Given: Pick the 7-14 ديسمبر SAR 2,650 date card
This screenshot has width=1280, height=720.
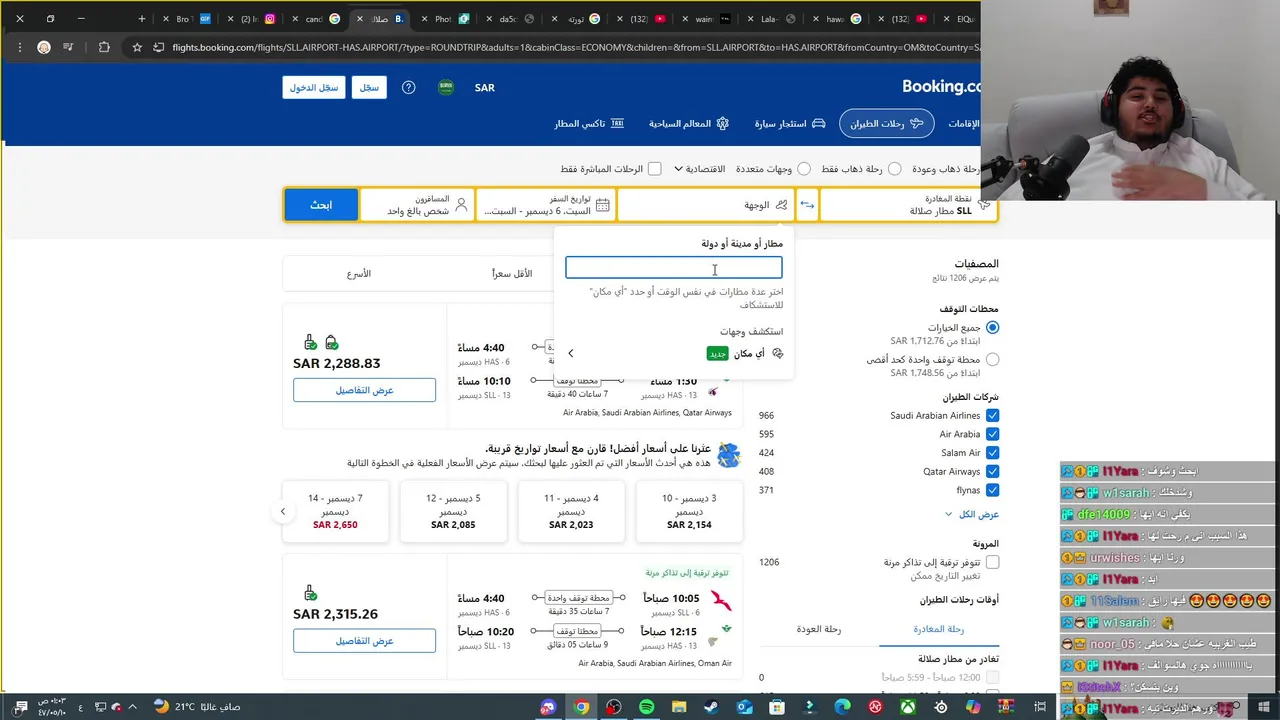Looking at the screenshot, I should (335, 511).
